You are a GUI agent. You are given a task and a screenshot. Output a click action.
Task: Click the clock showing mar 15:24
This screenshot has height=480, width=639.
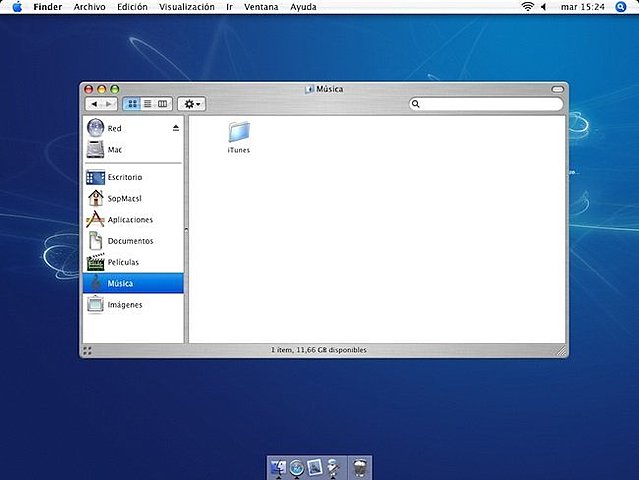pyautogui.click(x=582, y=7)
